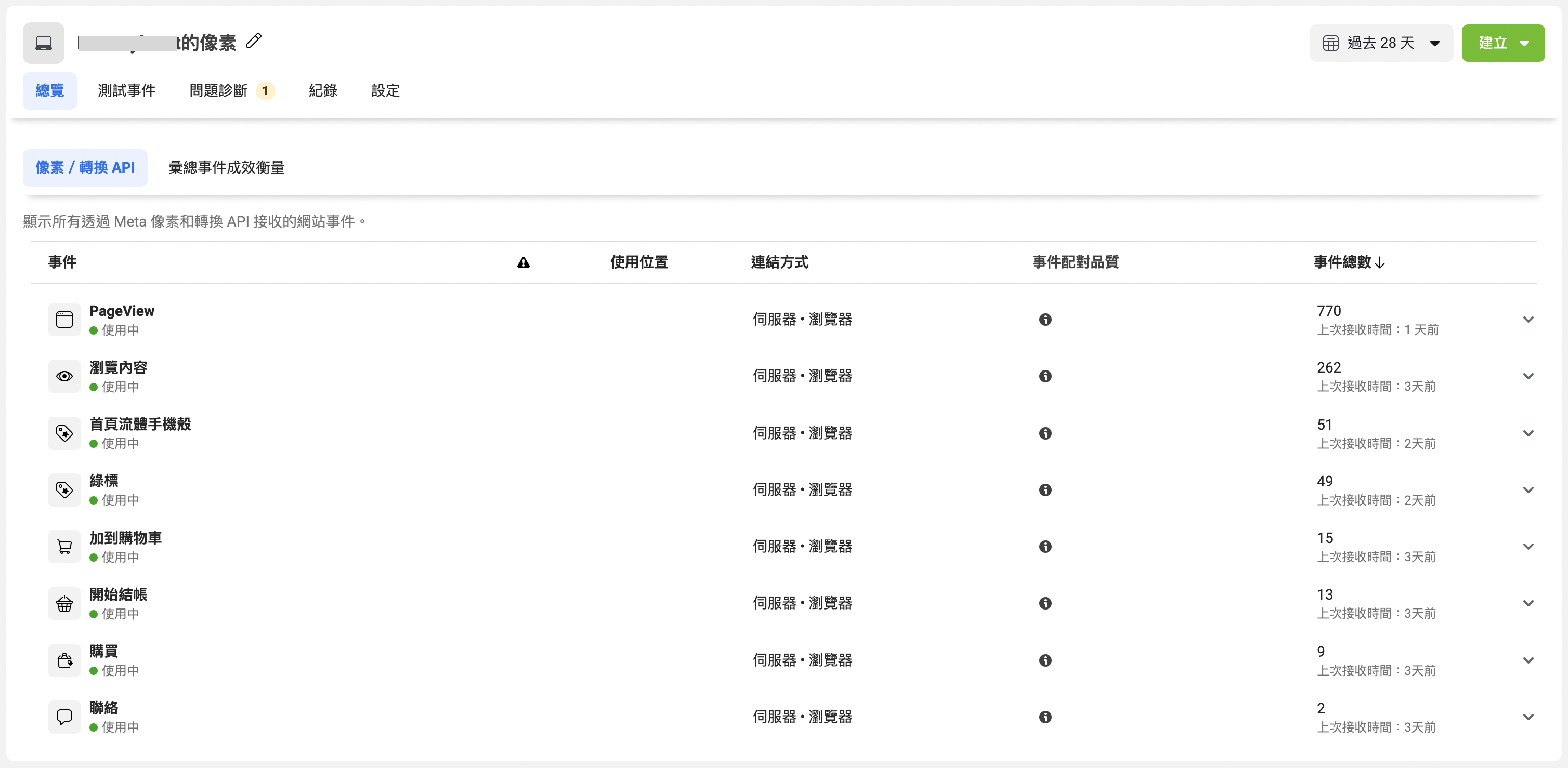Click the PageView browser window icon
Image resolution: width=1568 pixels, height=768 pixels.
pos(64,320)
